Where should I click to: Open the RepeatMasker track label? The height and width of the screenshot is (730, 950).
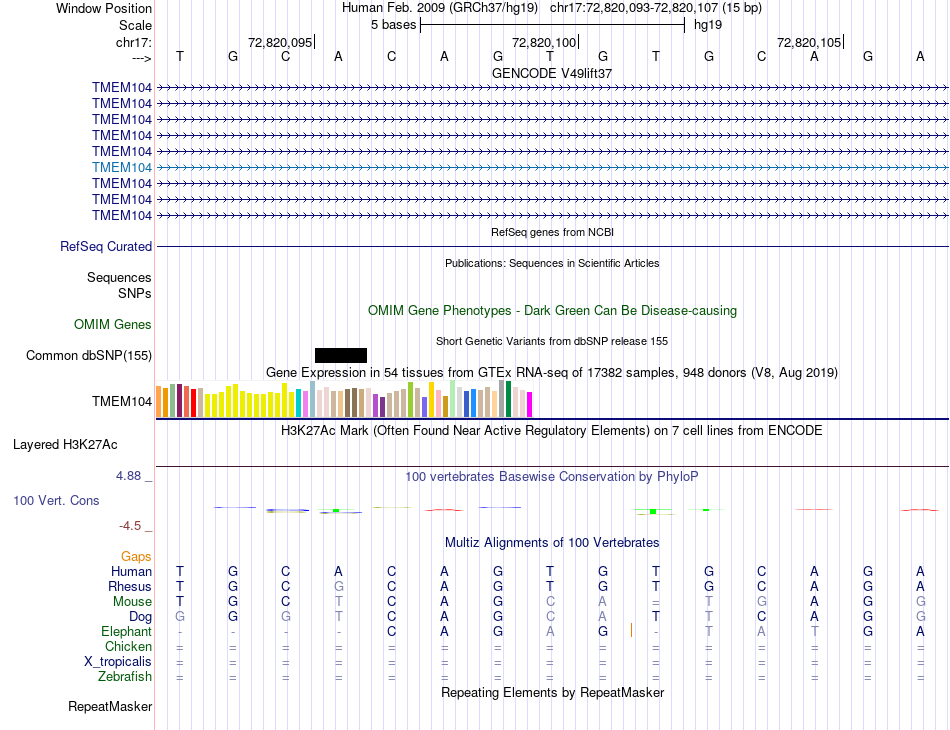(x=110, y=706)
